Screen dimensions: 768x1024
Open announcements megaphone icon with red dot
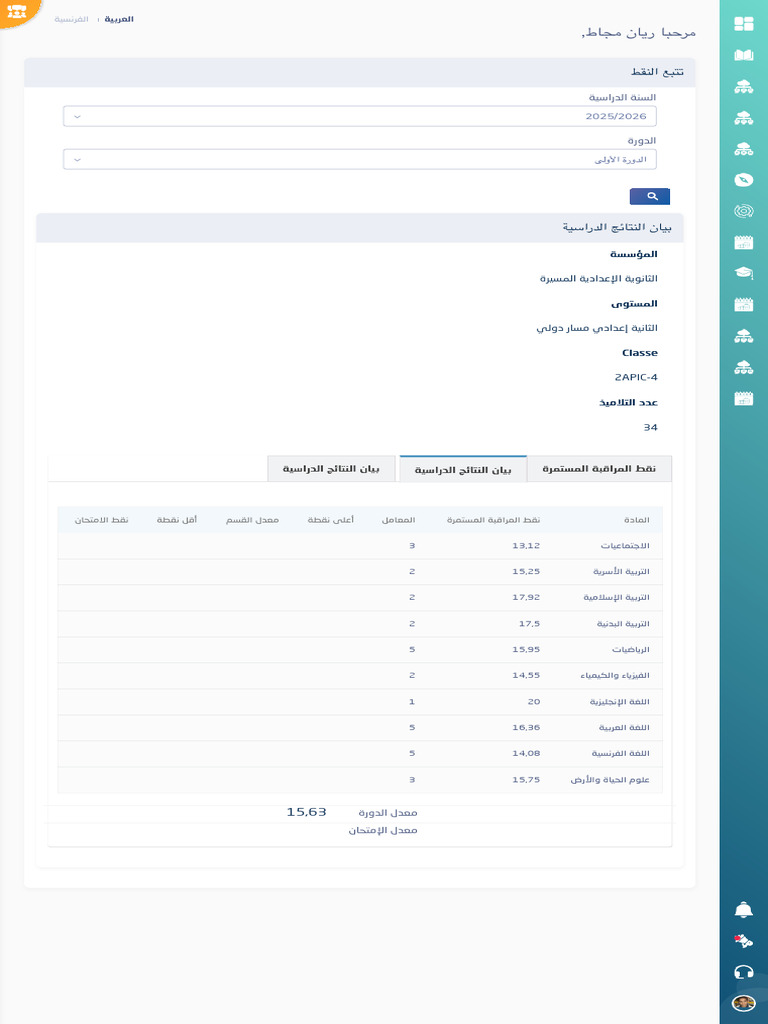pyautogui.click(x=743, y=941)
